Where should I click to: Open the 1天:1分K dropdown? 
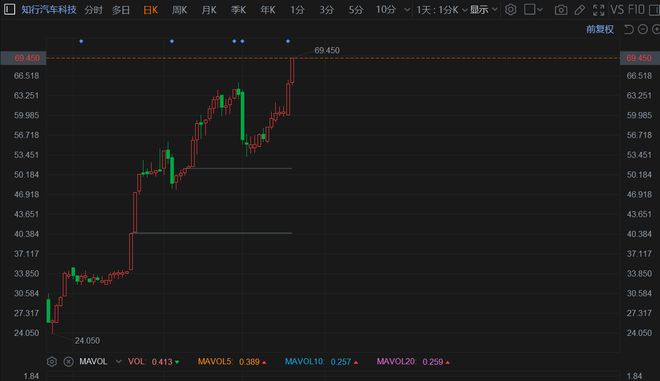point(442,10)
